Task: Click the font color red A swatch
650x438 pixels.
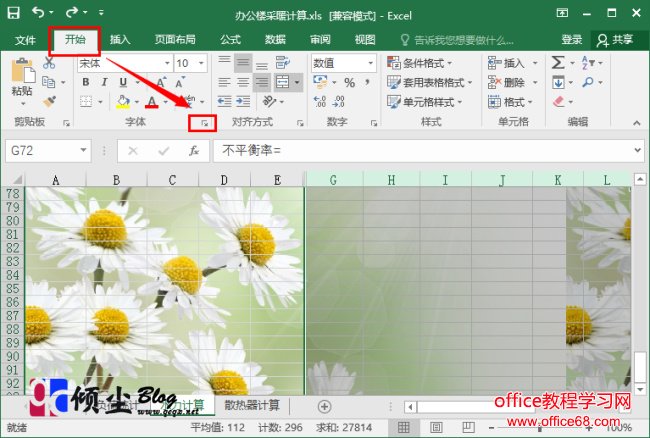Action: point(152,102)
